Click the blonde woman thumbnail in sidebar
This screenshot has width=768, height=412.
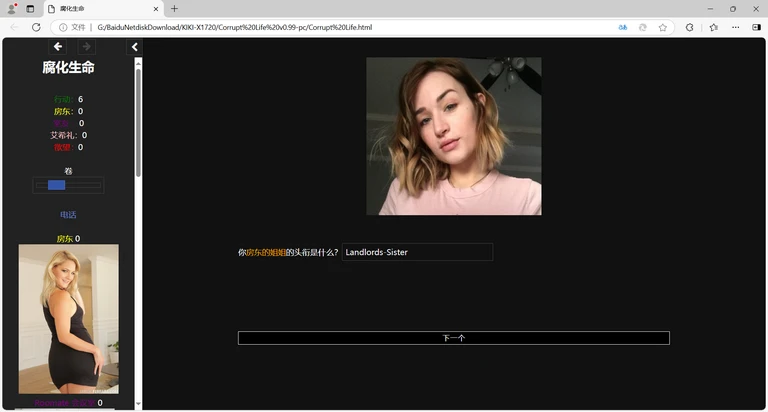tap(68, 318)
